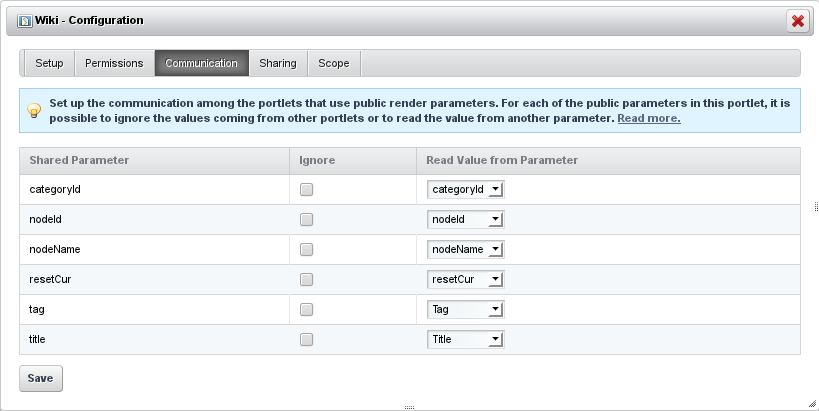This screenshot has width=819, height=411.
Task: Click the bottom edge resize handle
Action: coord(410,407)
